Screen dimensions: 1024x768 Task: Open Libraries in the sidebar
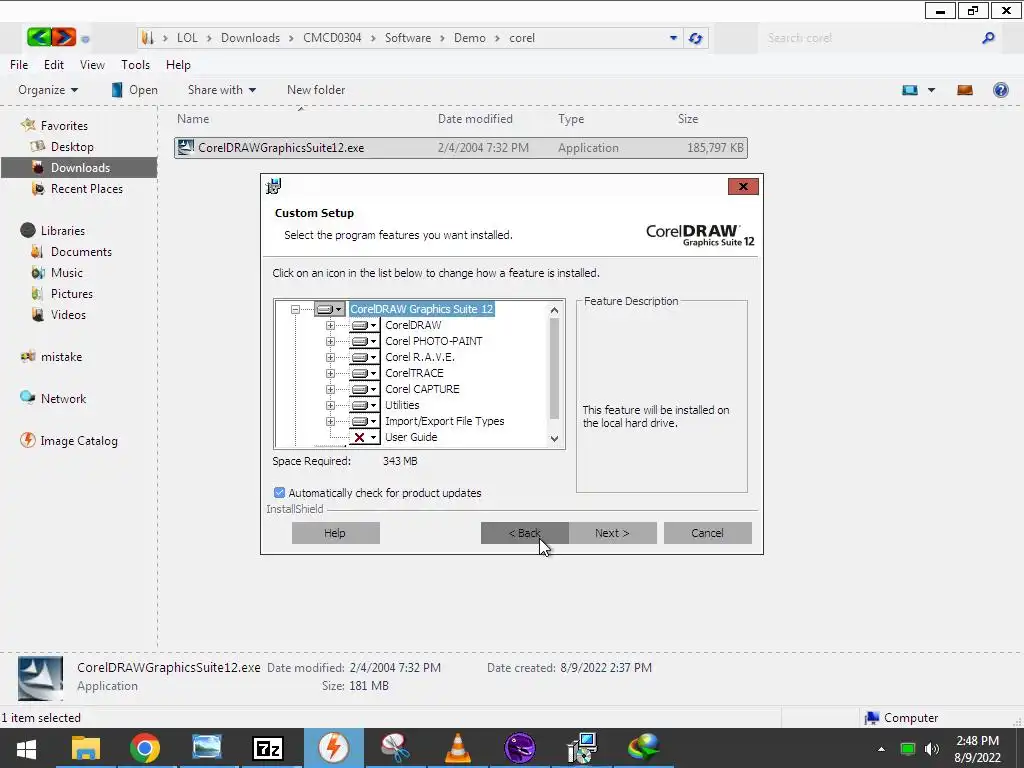click(63, 231)
